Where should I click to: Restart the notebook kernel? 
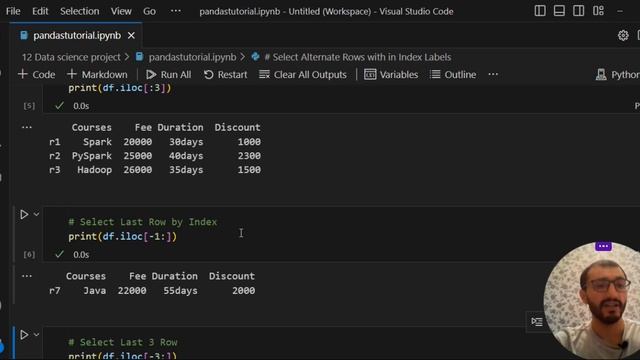(x=225, y=75)
